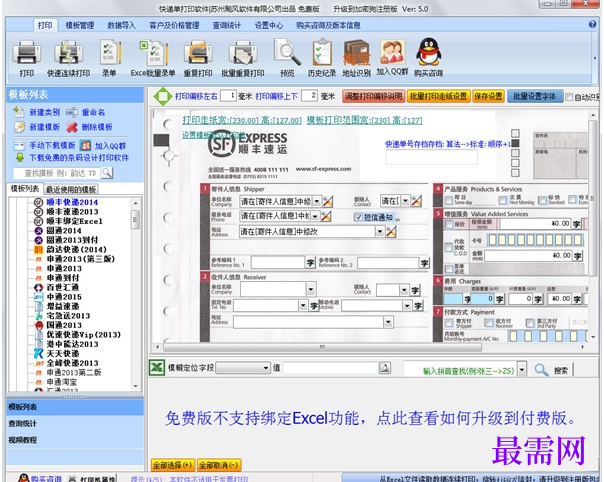Click the 打印偏移左右 millimeter input
The height and width of the screenshot is (482, 604).
(x=228, y=96)
